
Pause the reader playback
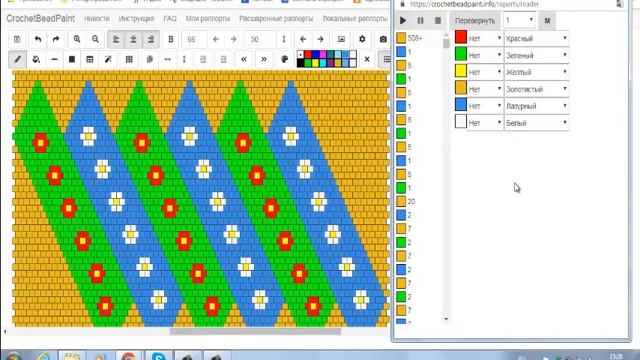[x=420, y=20]
